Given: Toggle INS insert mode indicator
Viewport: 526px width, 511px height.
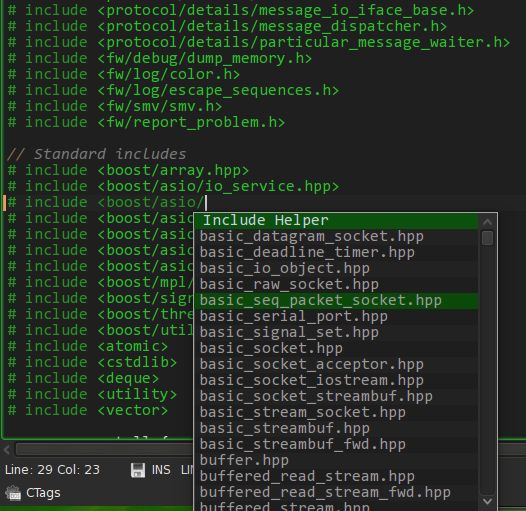Looking at the screenshot, I should click(x=161, y=470).
